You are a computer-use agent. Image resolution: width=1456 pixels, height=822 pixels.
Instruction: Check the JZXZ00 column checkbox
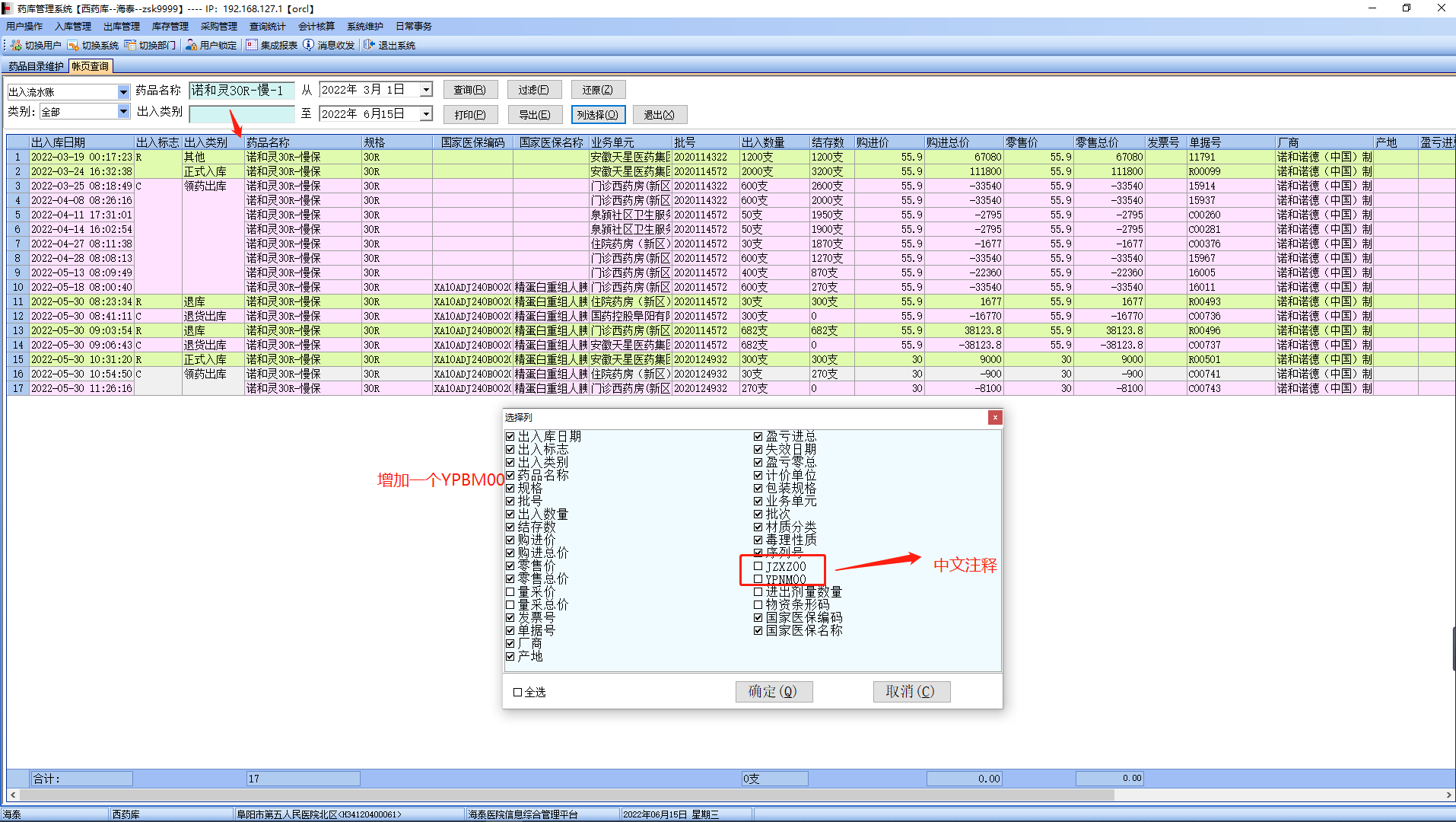click(758, 566)
